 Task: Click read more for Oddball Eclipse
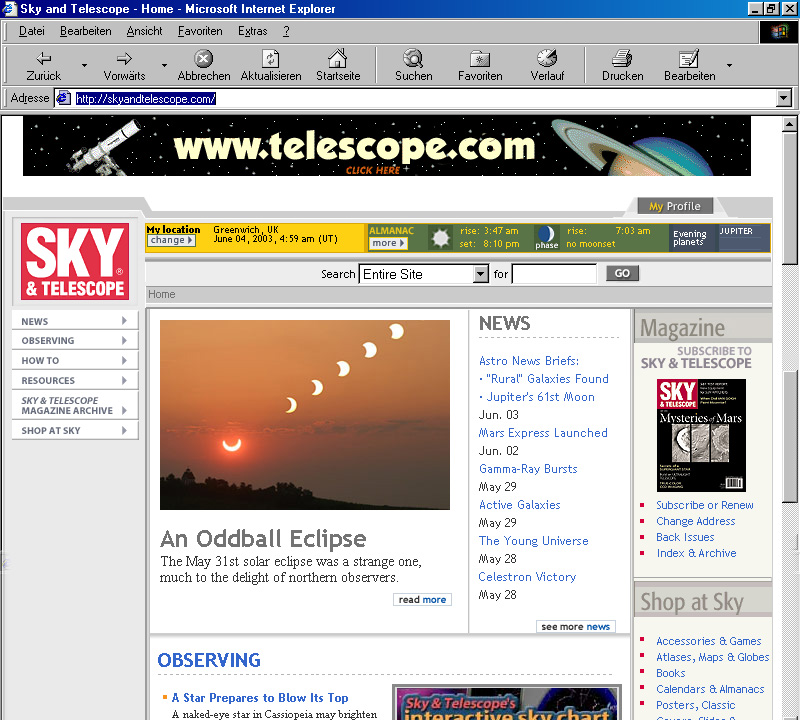[x=422, y=600]
